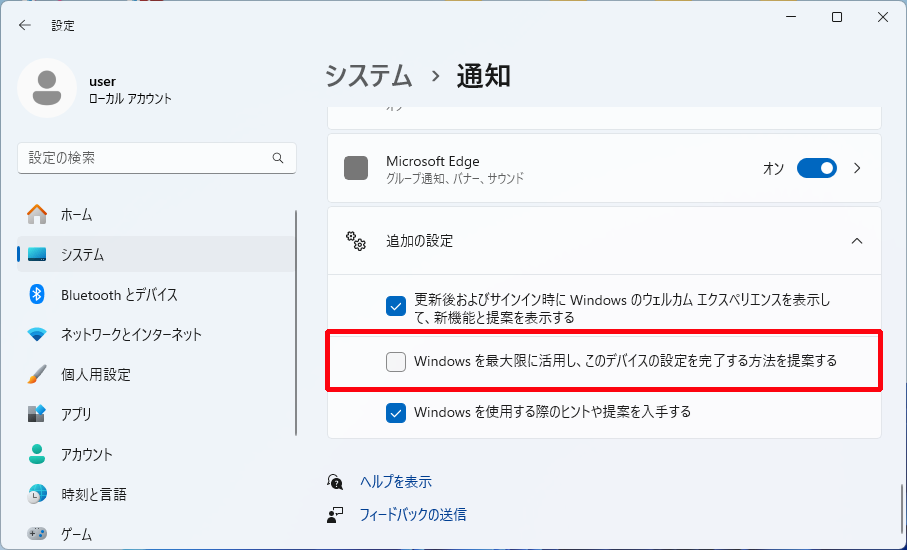Uncheck the Windows tips and suggestions checkbox
This screenshot has width=907, height=550.
(396, 412)
